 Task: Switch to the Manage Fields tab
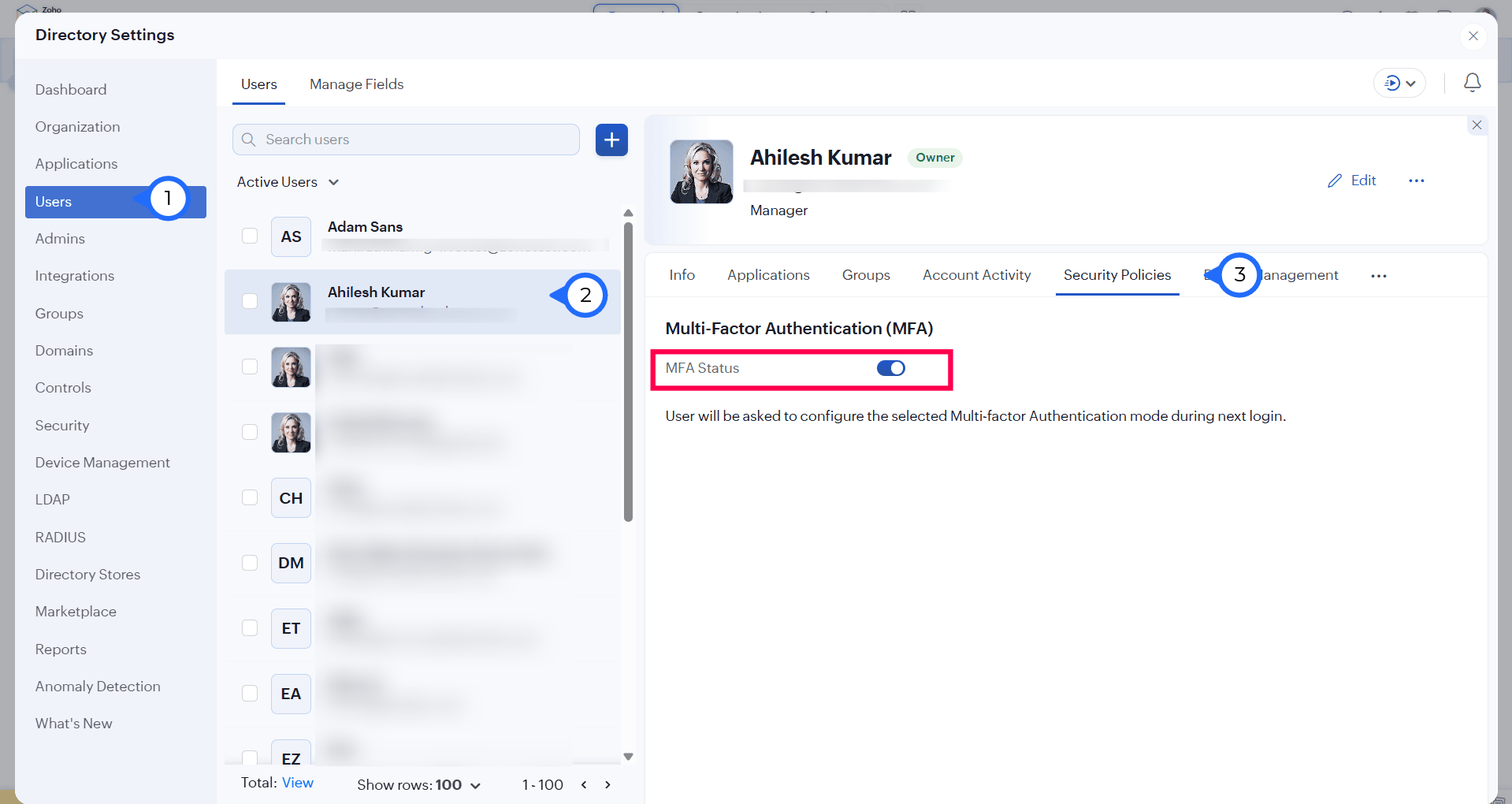coord(356,84)
